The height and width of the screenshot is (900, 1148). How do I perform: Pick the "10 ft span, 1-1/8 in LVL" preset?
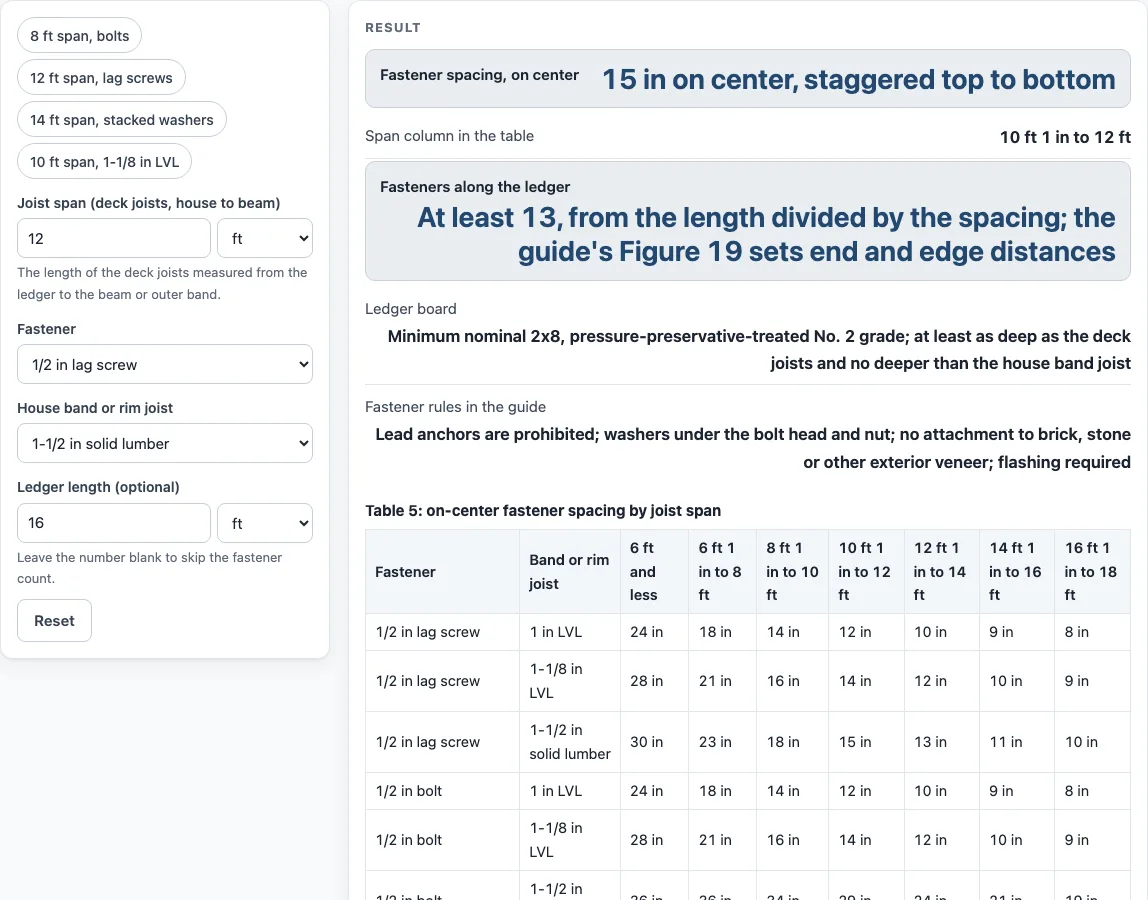tap(104, 162)
